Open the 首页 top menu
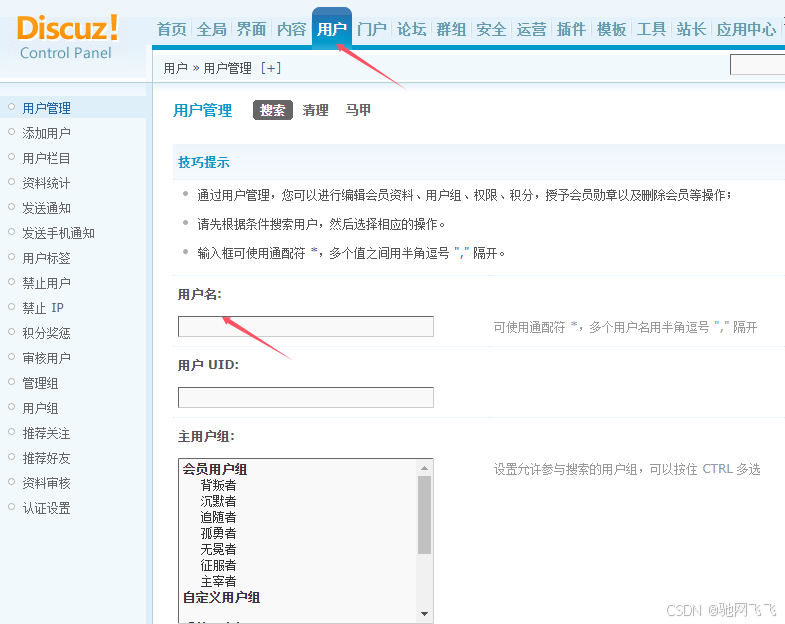This screenshot has width=785, height=624. tap(172, 29)
